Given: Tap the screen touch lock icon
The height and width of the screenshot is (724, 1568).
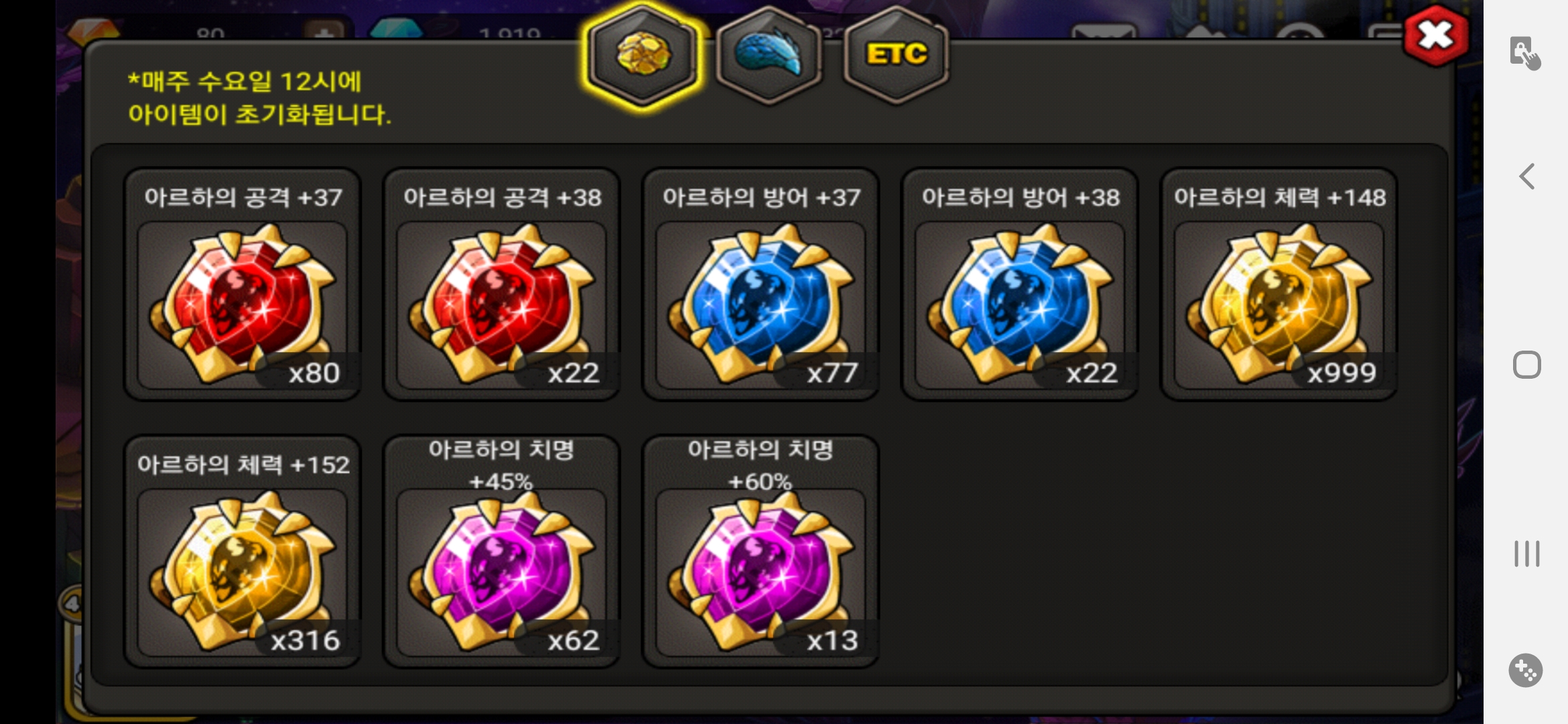Looking at the screenshot, I should (1525, 54).
